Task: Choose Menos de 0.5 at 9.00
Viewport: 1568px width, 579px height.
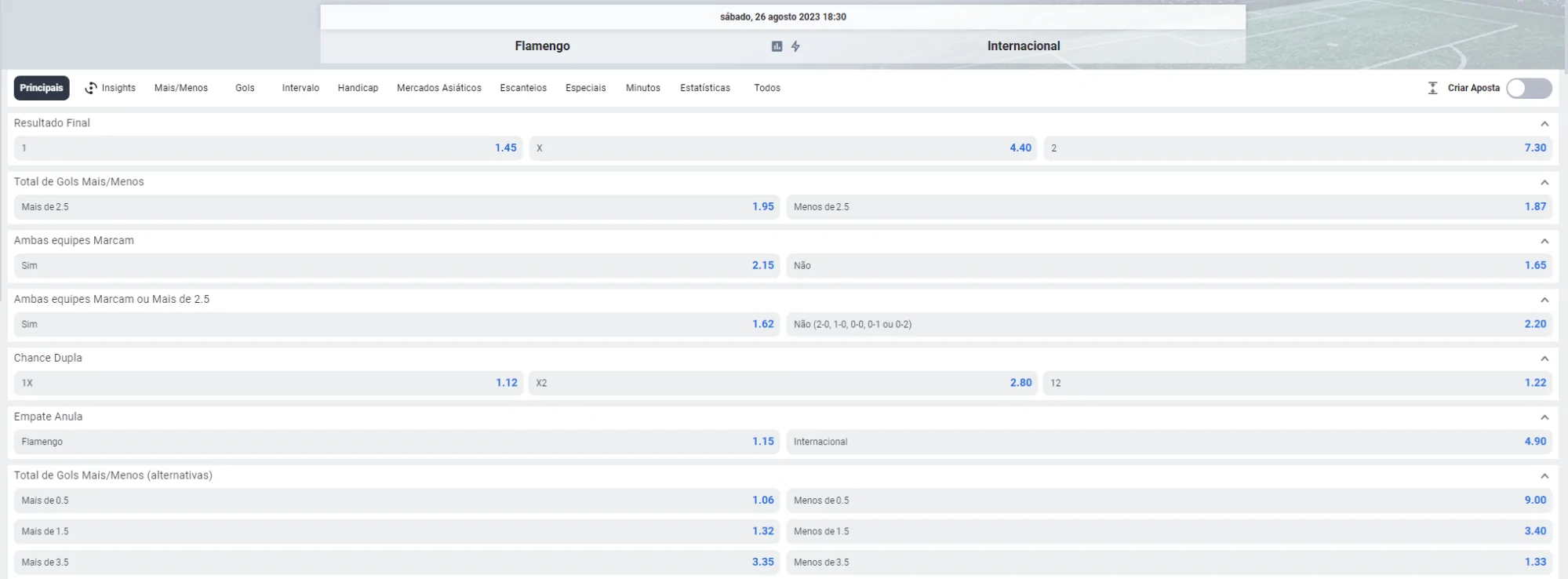Action: pyautogui.click(x=1170, y=501)
